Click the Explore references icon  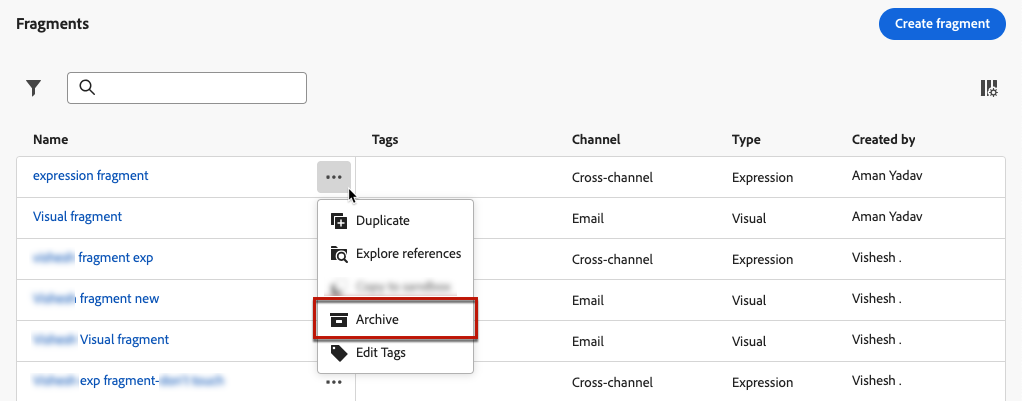pos(338,254)
